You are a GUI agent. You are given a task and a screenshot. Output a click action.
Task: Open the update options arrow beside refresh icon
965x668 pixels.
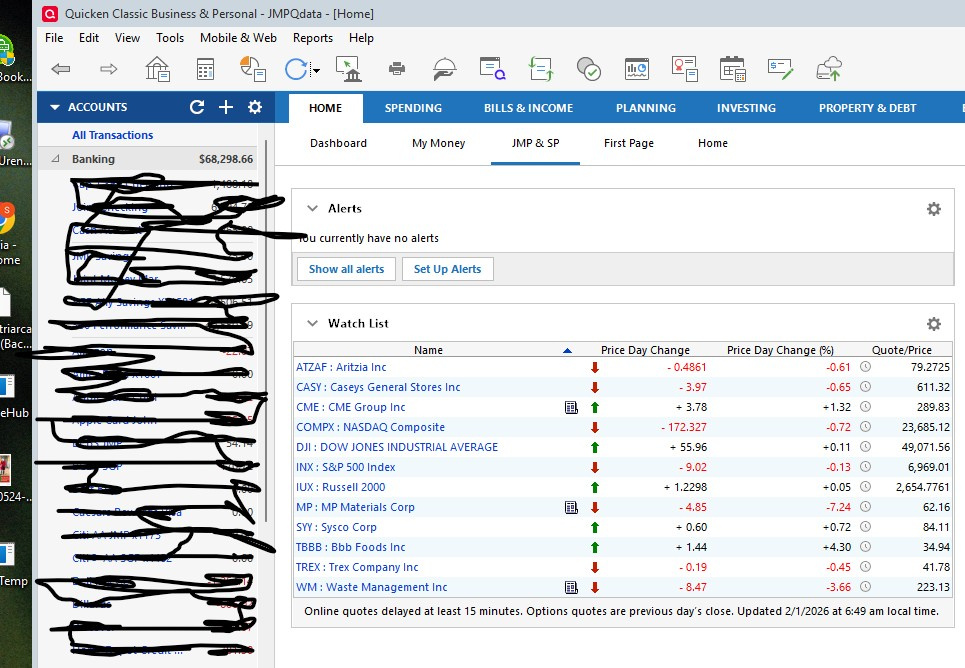click(x=316, y=70)
